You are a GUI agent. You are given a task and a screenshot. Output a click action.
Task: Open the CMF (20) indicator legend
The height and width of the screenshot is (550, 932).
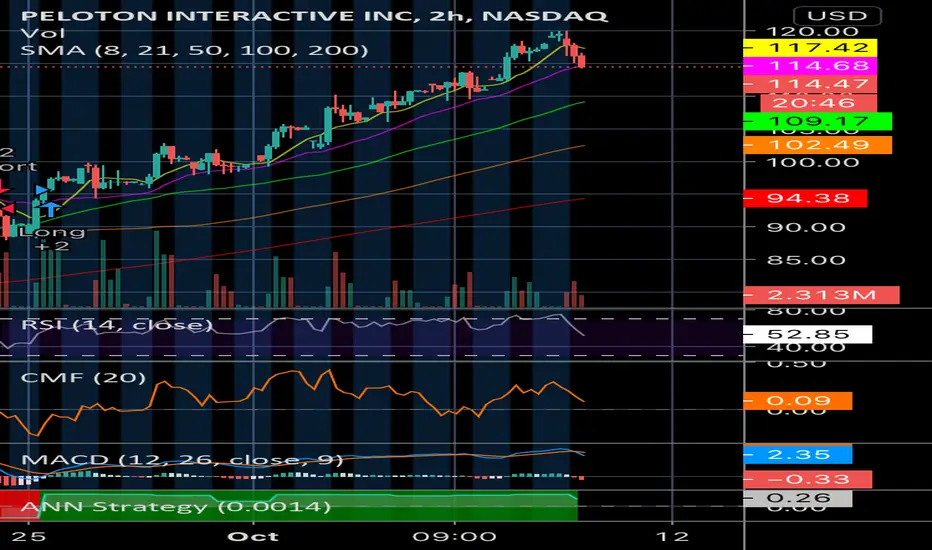[83, 378]
